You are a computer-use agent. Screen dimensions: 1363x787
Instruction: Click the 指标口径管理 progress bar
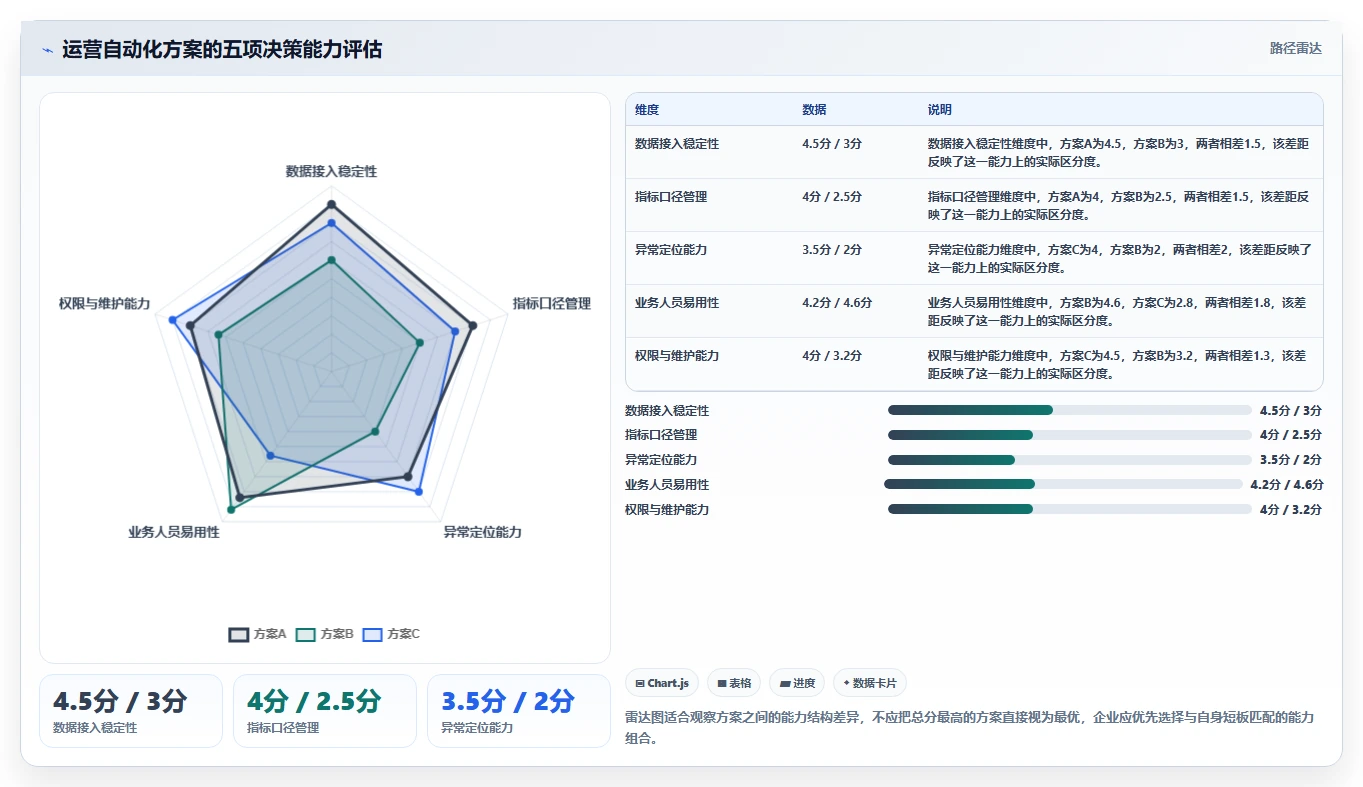point(1070,435)
